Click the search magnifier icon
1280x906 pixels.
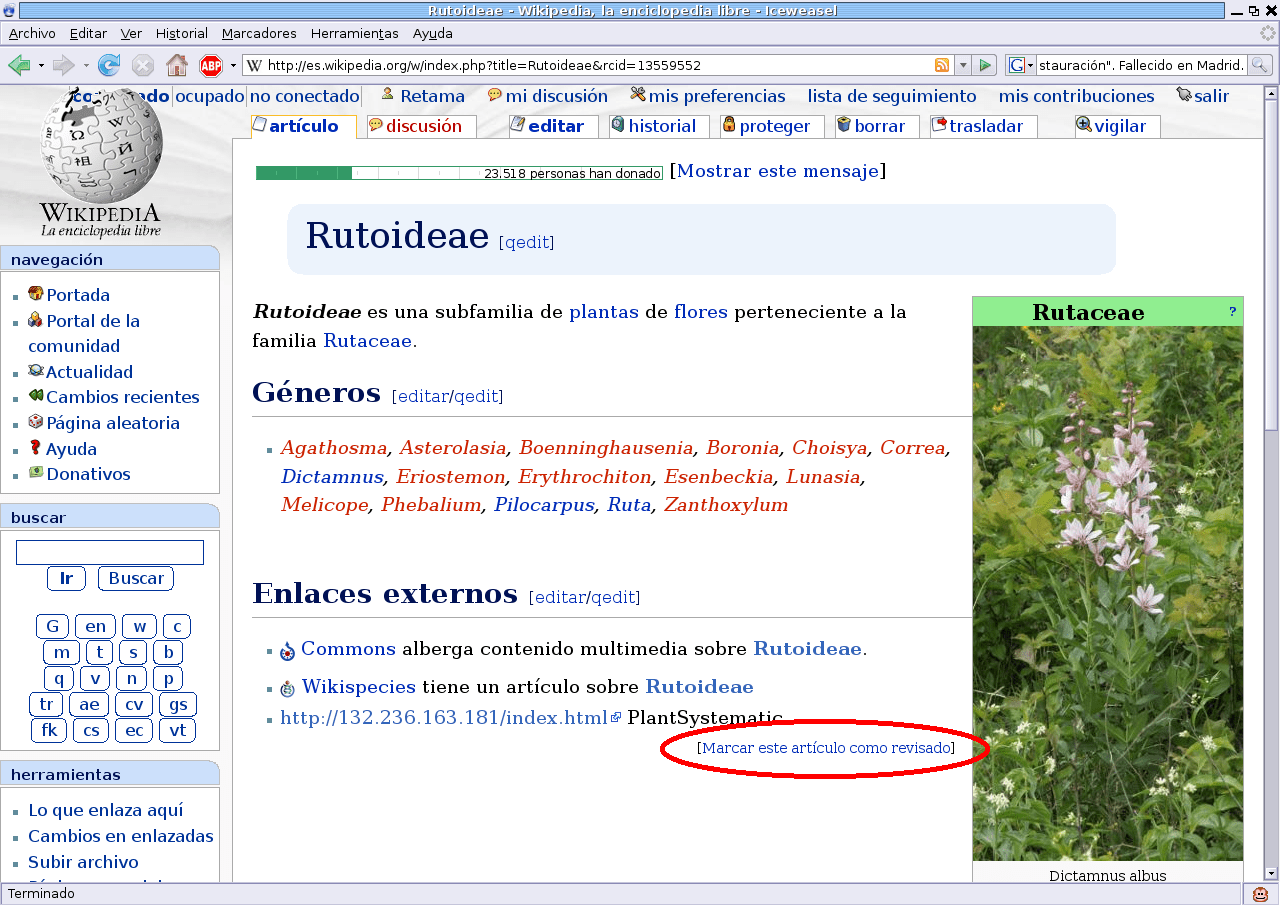pyautogui.click(x=1259, y=66)
